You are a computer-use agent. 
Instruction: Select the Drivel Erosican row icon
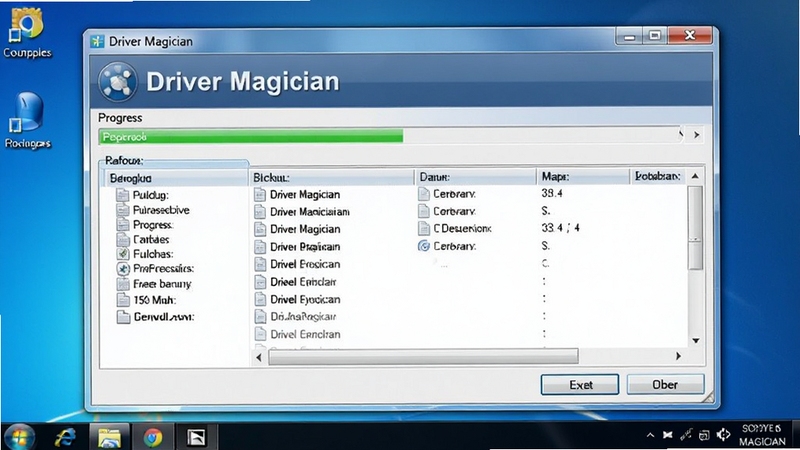[x=260, y=264]
